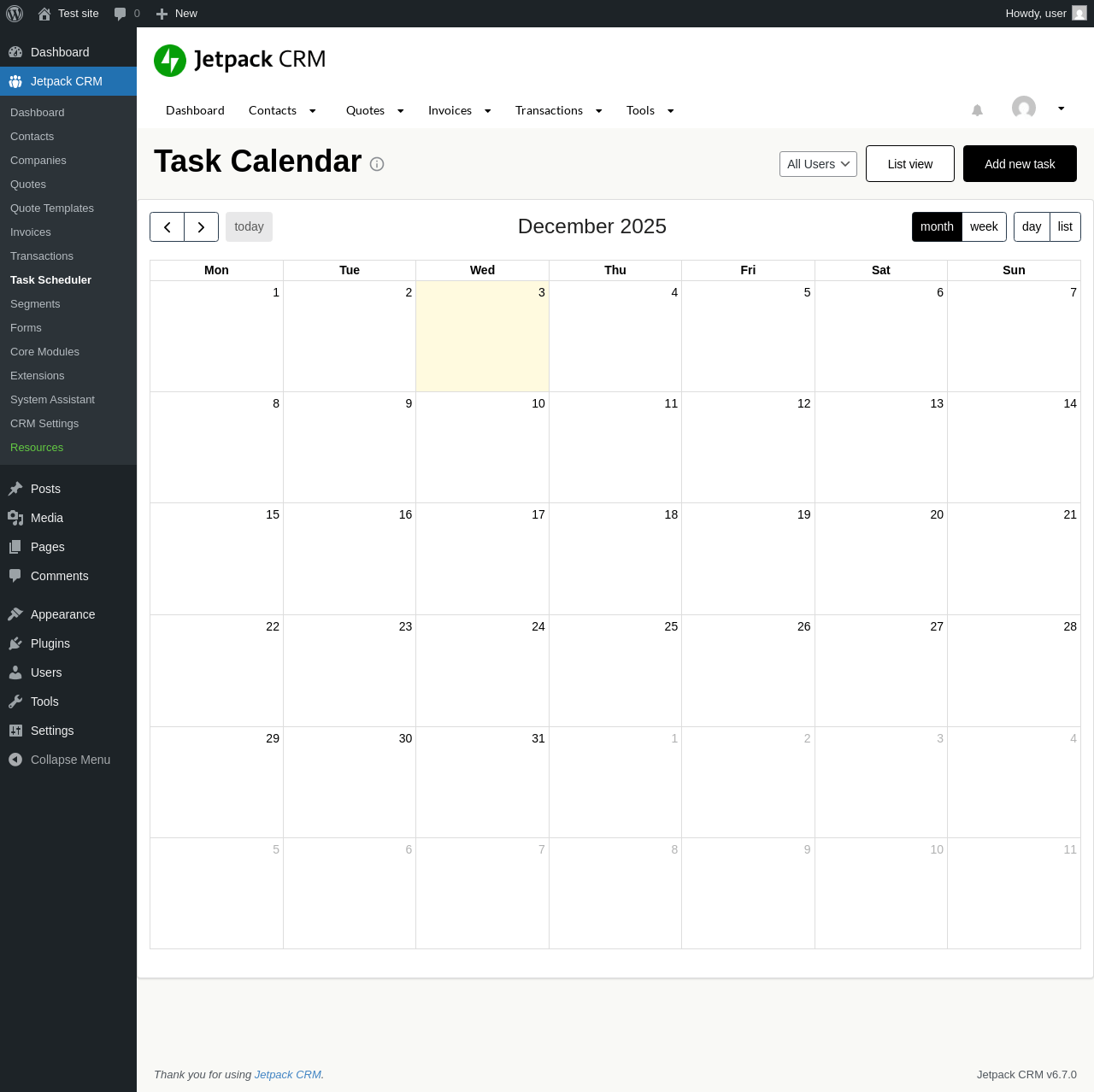1094x1092 pixels.
Task: Click the comments bubble in admin bar
Action: tap(121, 14)
